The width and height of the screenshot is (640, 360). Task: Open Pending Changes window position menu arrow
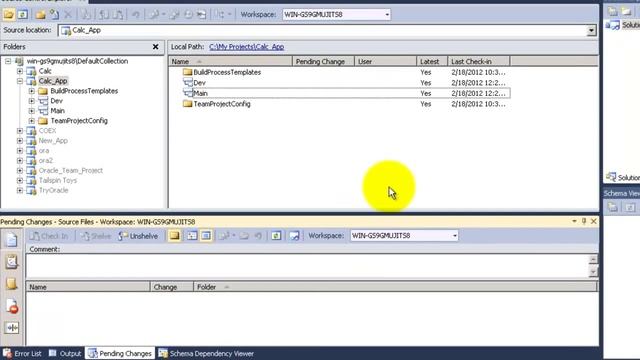tap(574, 221)
